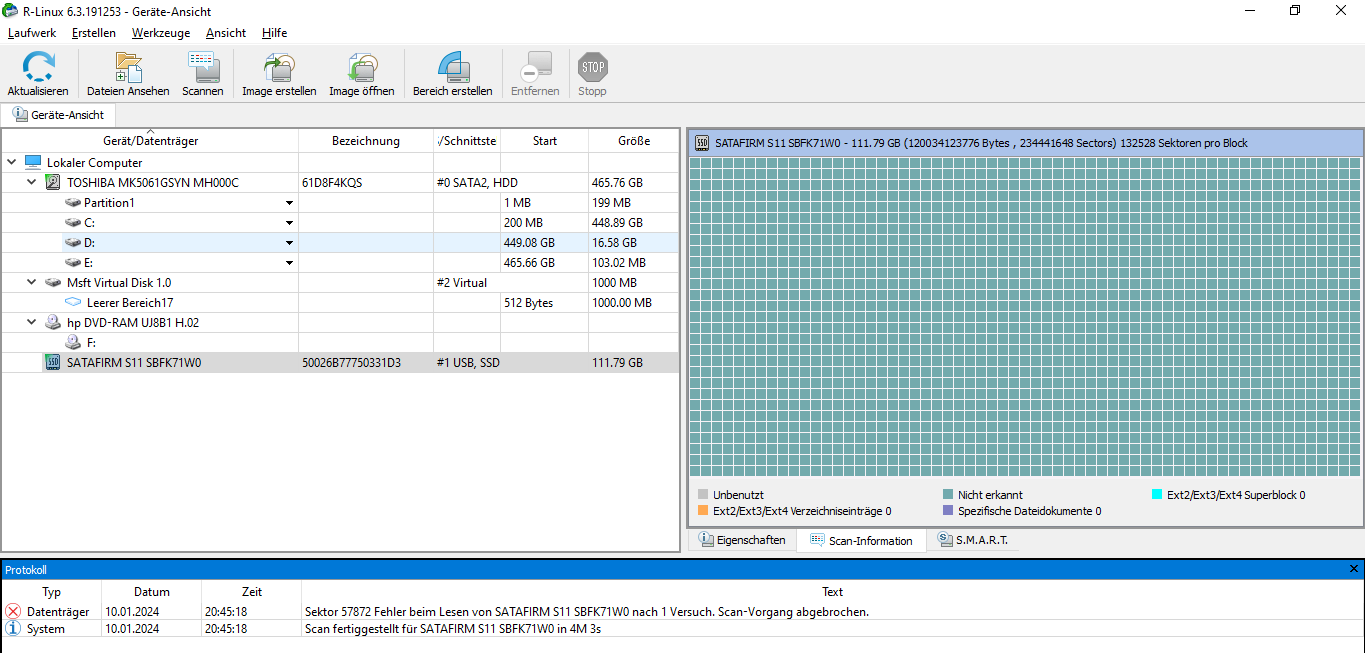Switch to the Eigenschaften tab
The image size is (1365, 653).
coord(742,540)
